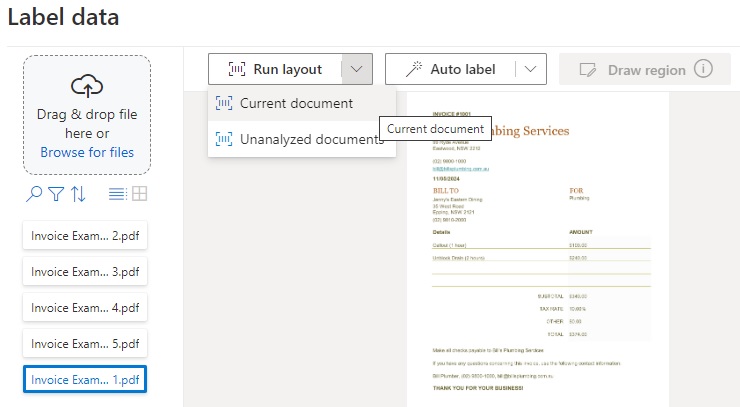This screenshot has height=407, width=740.
Task: Click Run layout button
Action: [x=275, y=69]
